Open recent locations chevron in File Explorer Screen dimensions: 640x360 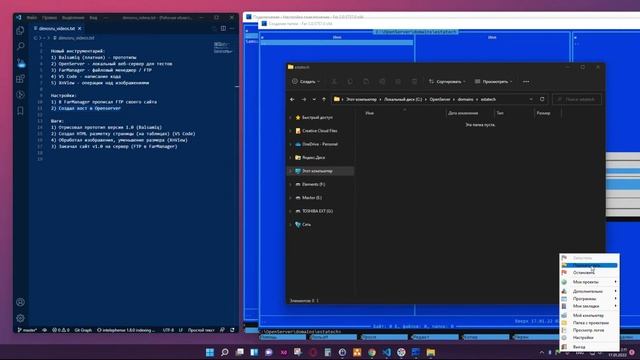tap(314, 99)
